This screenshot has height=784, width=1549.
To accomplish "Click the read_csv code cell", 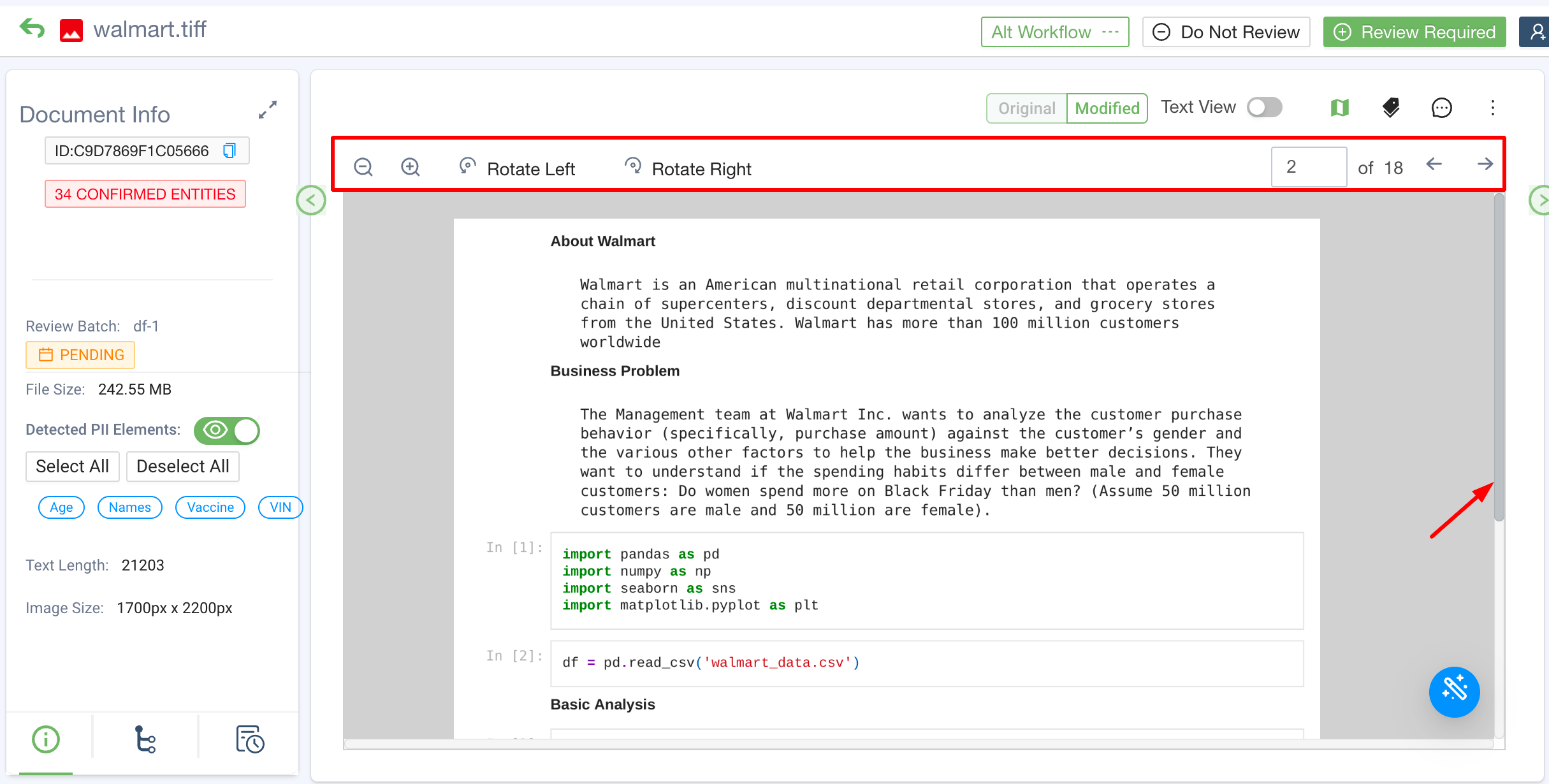I will click(927, 664).
